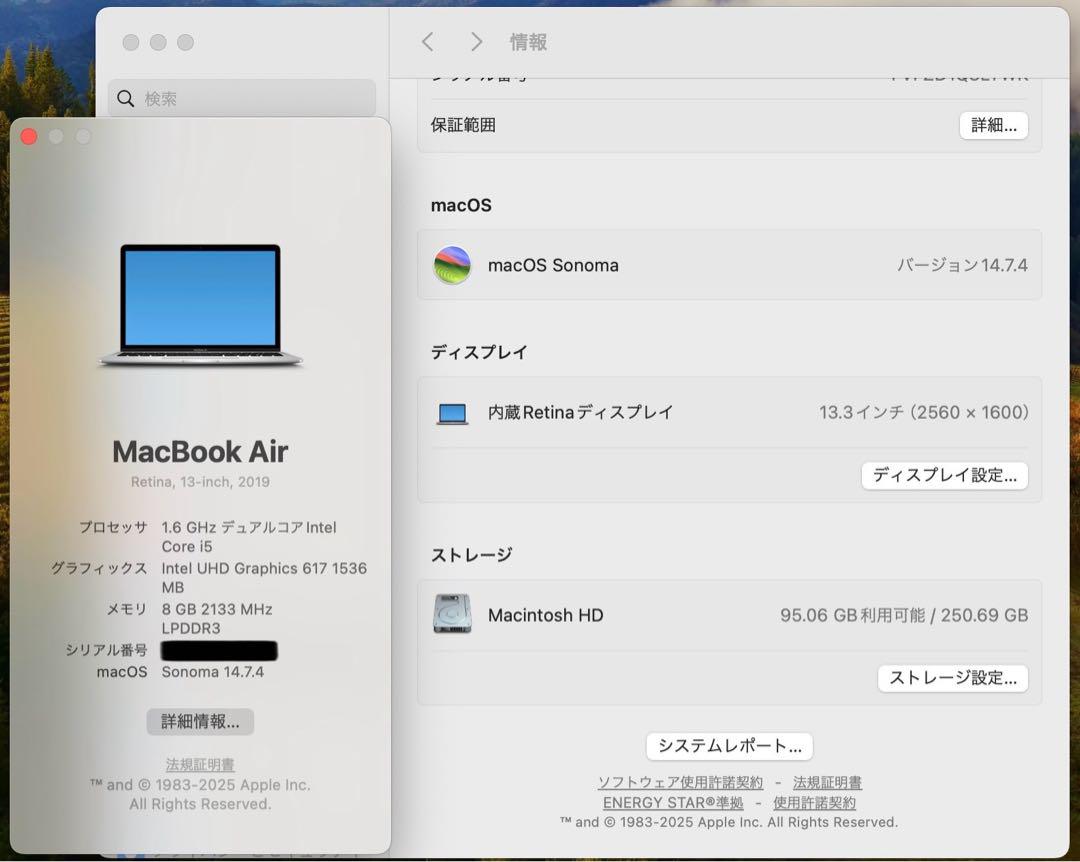Click the 'macOS Sonoma' row label

pos(553,265)
